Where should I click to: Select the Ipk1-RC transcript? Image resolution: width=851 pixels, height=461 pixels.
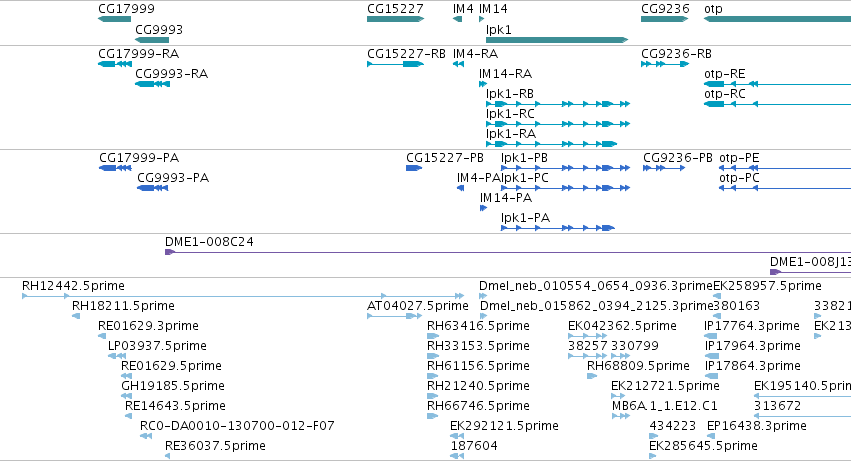[558, 124]
